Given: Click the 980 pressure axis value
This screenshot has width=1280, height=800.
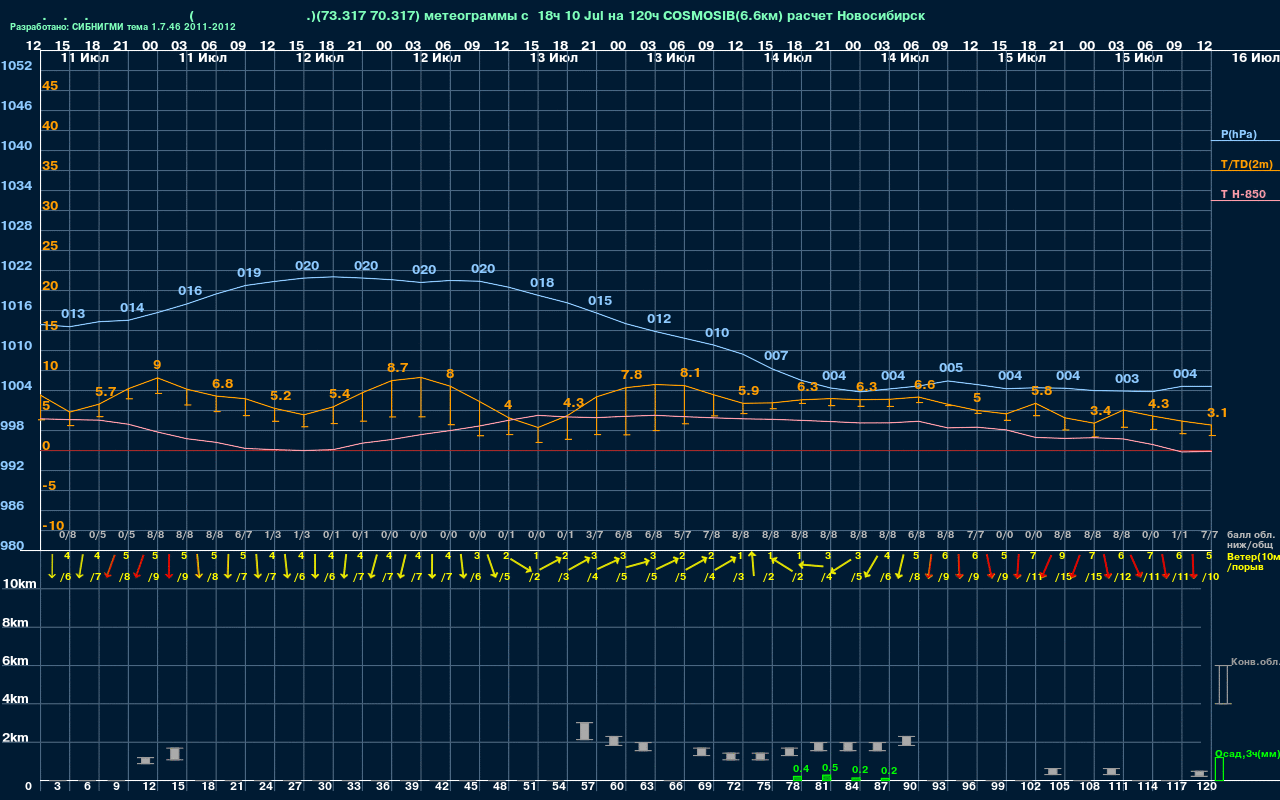Looking at the screenshot, I should coord(13,546).
